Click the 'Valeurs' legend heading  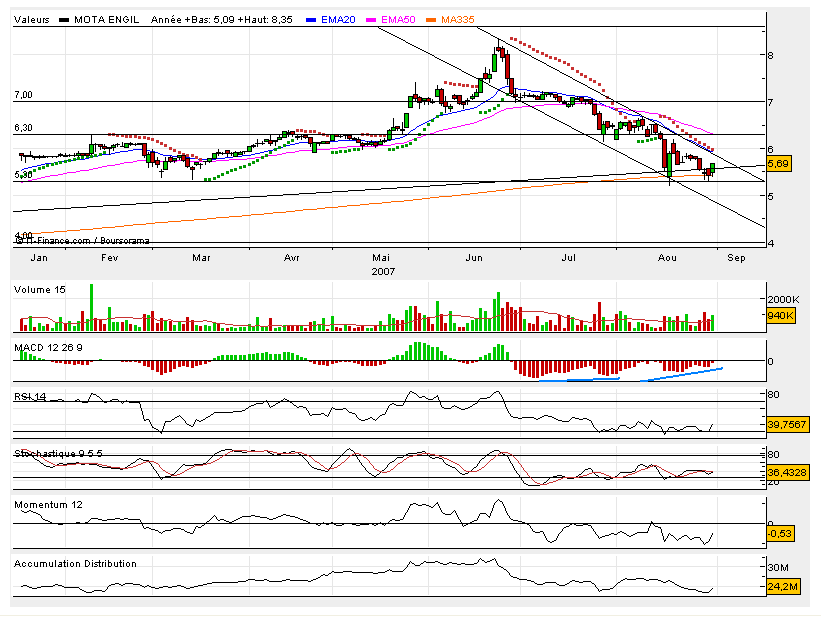(31, 20)
